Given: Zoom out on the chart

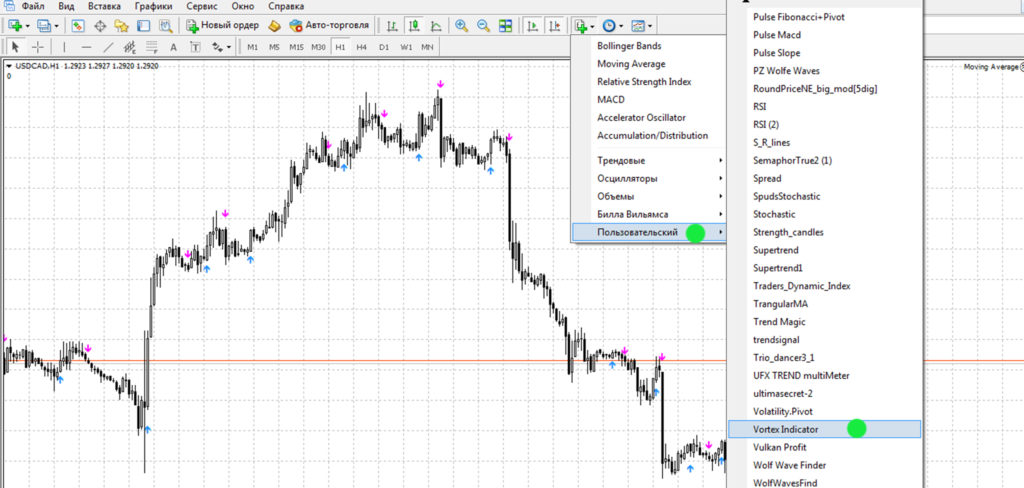Looking at the screenshot, I should point(483,26).
